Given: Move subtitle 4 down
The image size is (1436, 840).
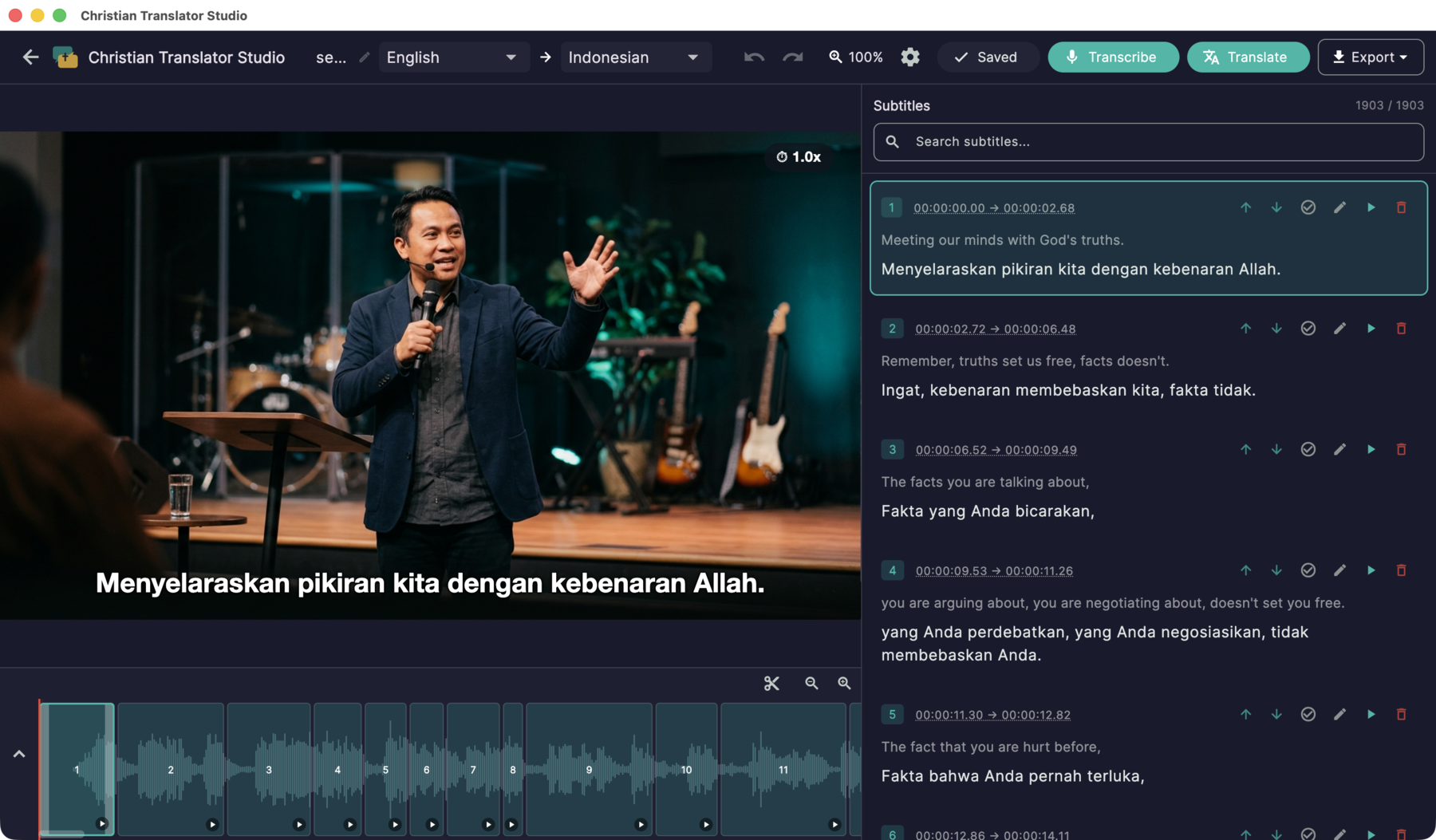Looking at the screenshot, I should [1276, 570].
